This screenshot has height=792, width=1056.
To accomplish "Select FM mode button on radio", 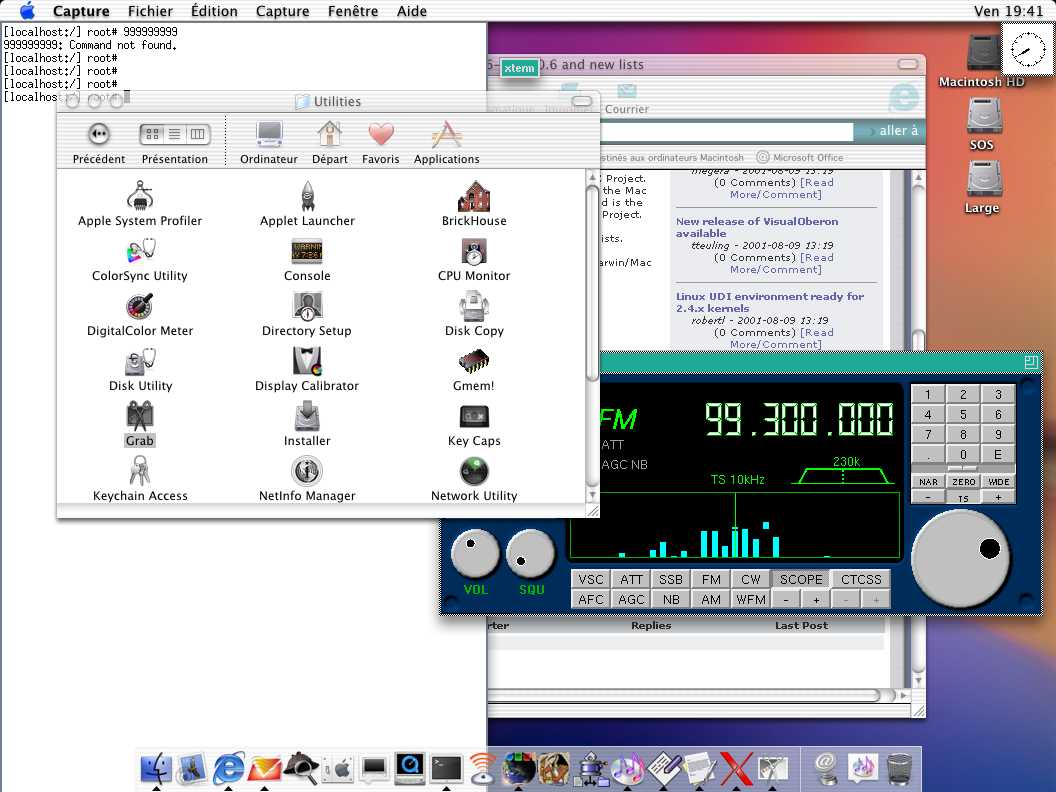I will coord(711,579).
